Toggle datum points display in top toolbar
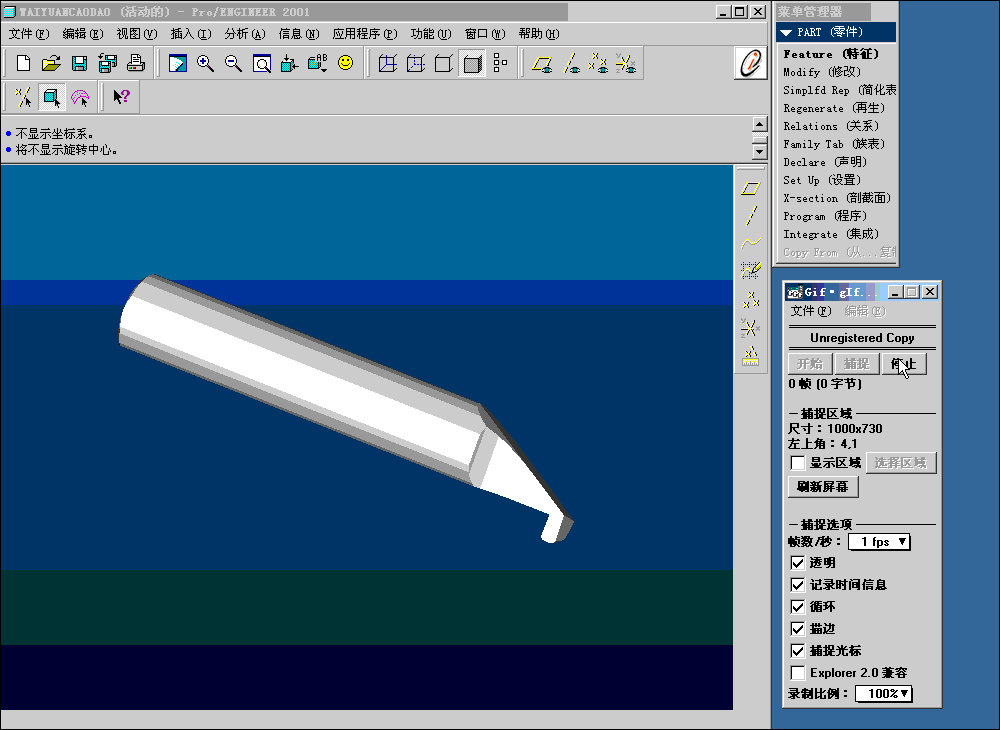The height and width of the screenshot is (730, 1000). (598, 63)
